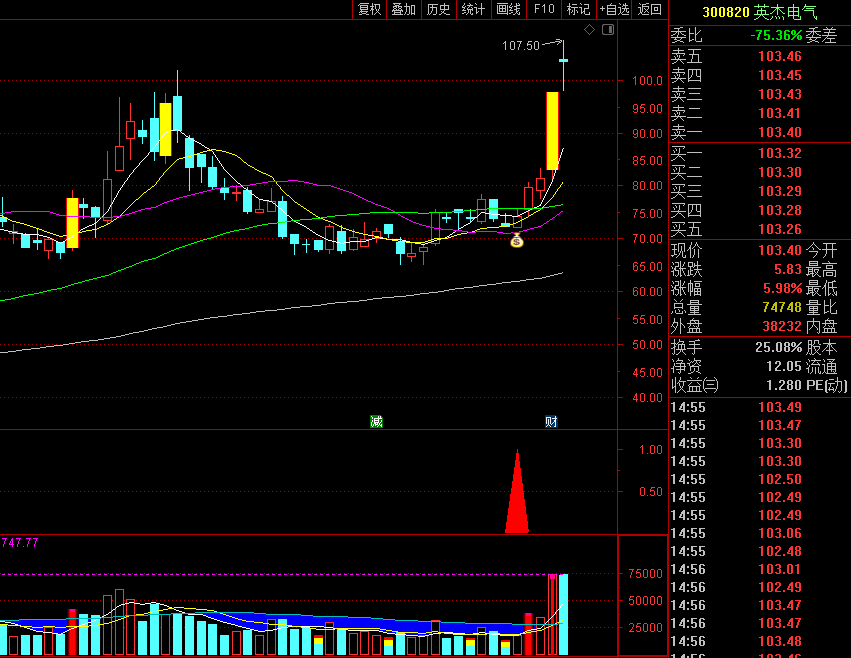Add stock via +自选 button
The height and width of the screenshot is (658, 851).
[x=614, y=9]
